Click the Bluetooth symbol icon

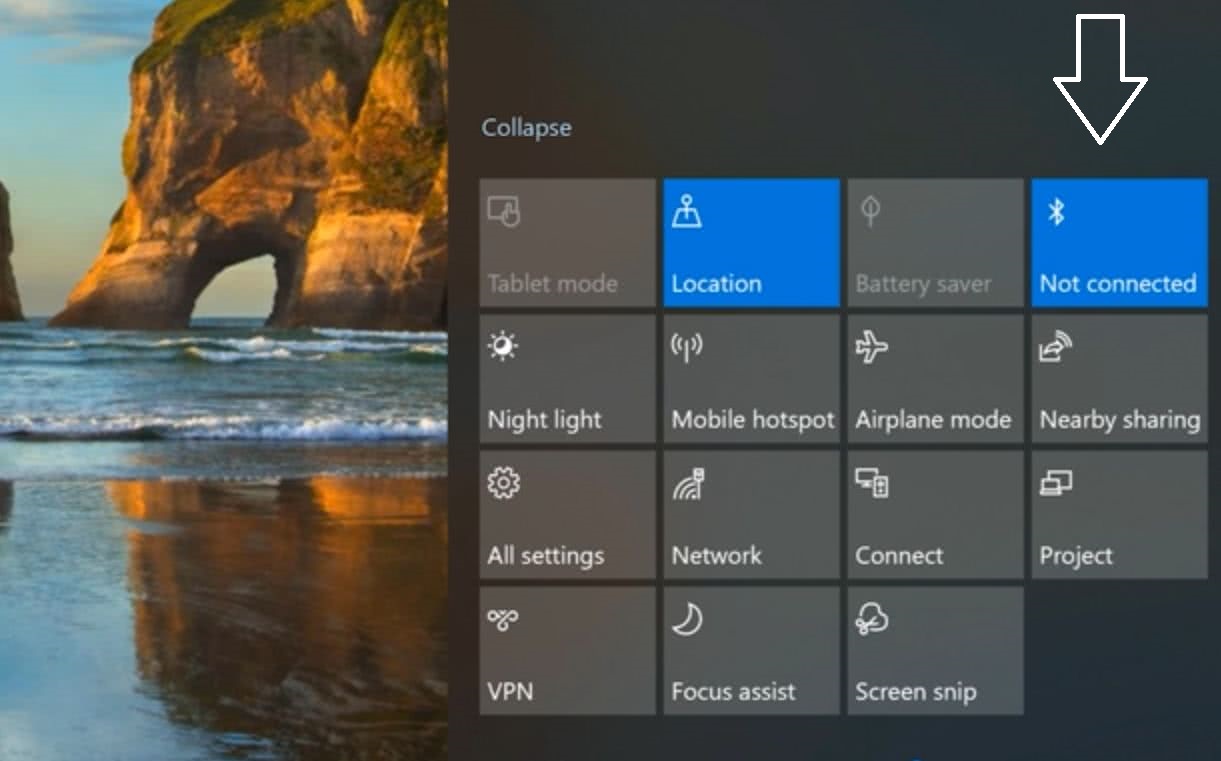(1055, 212)
